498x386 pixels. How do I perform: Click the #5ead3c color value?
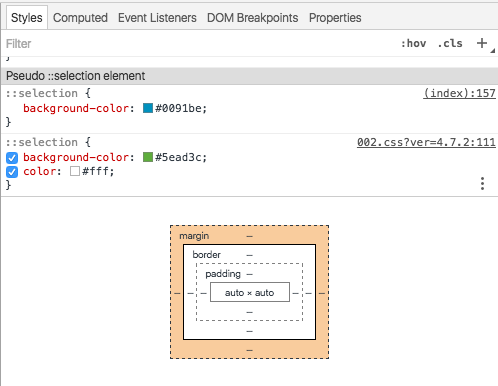point(178,157)
